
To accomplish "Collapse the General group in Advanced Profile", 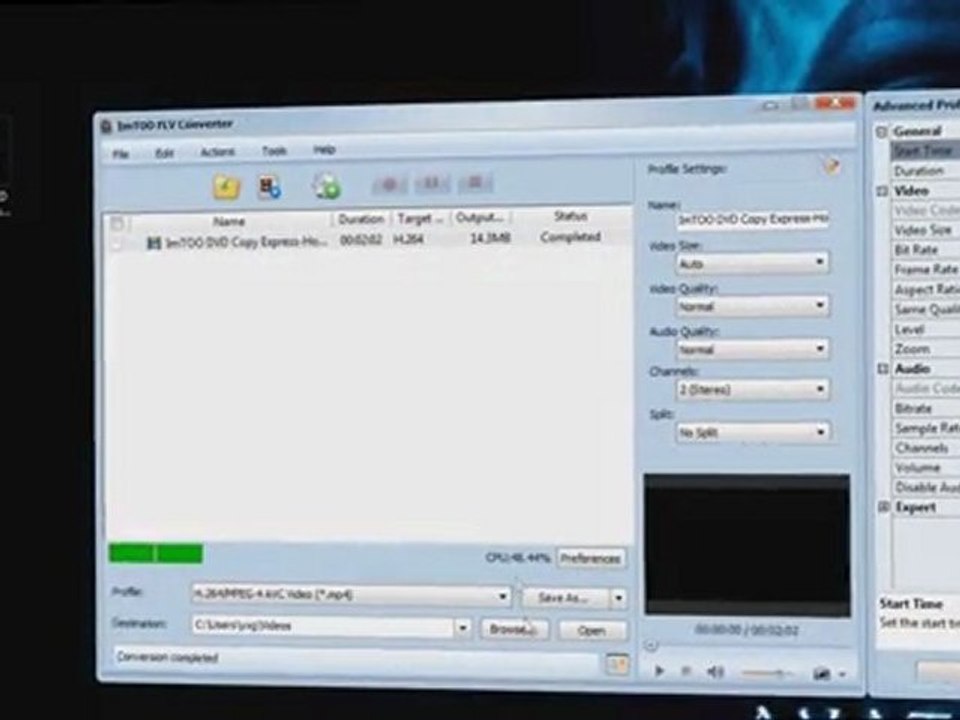I will tap(882, 132).
